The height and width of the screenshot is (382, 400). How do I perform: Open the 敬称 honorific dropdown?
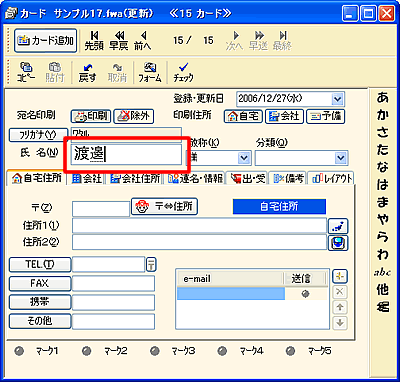[245, 158]
